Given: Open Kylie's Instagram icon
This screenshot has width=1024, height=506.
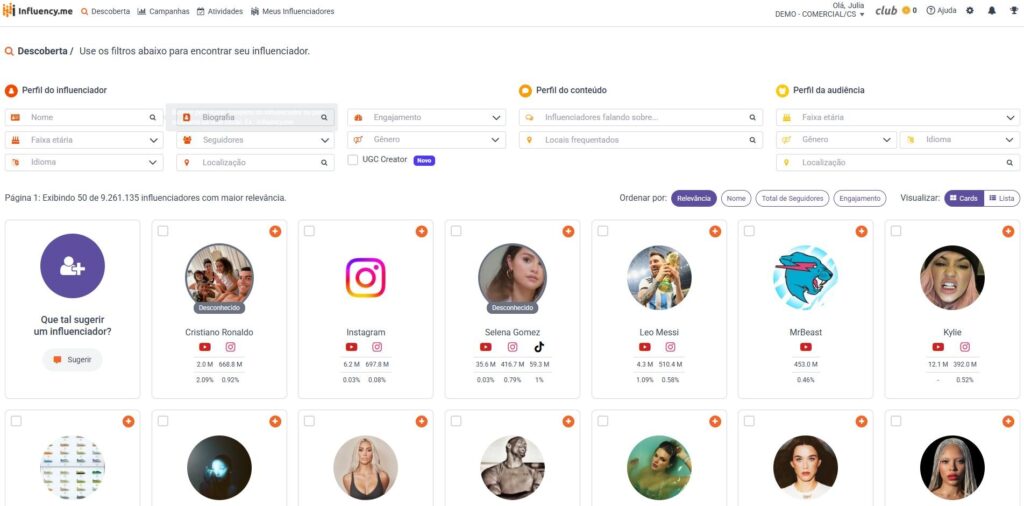Looking at the screenshot, I should [x=965, y=347].
